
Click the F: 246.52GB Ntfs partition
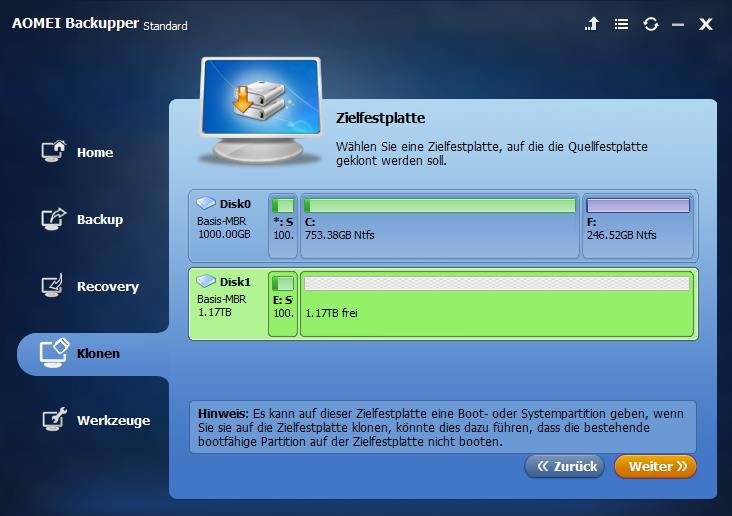pos(638,226)
